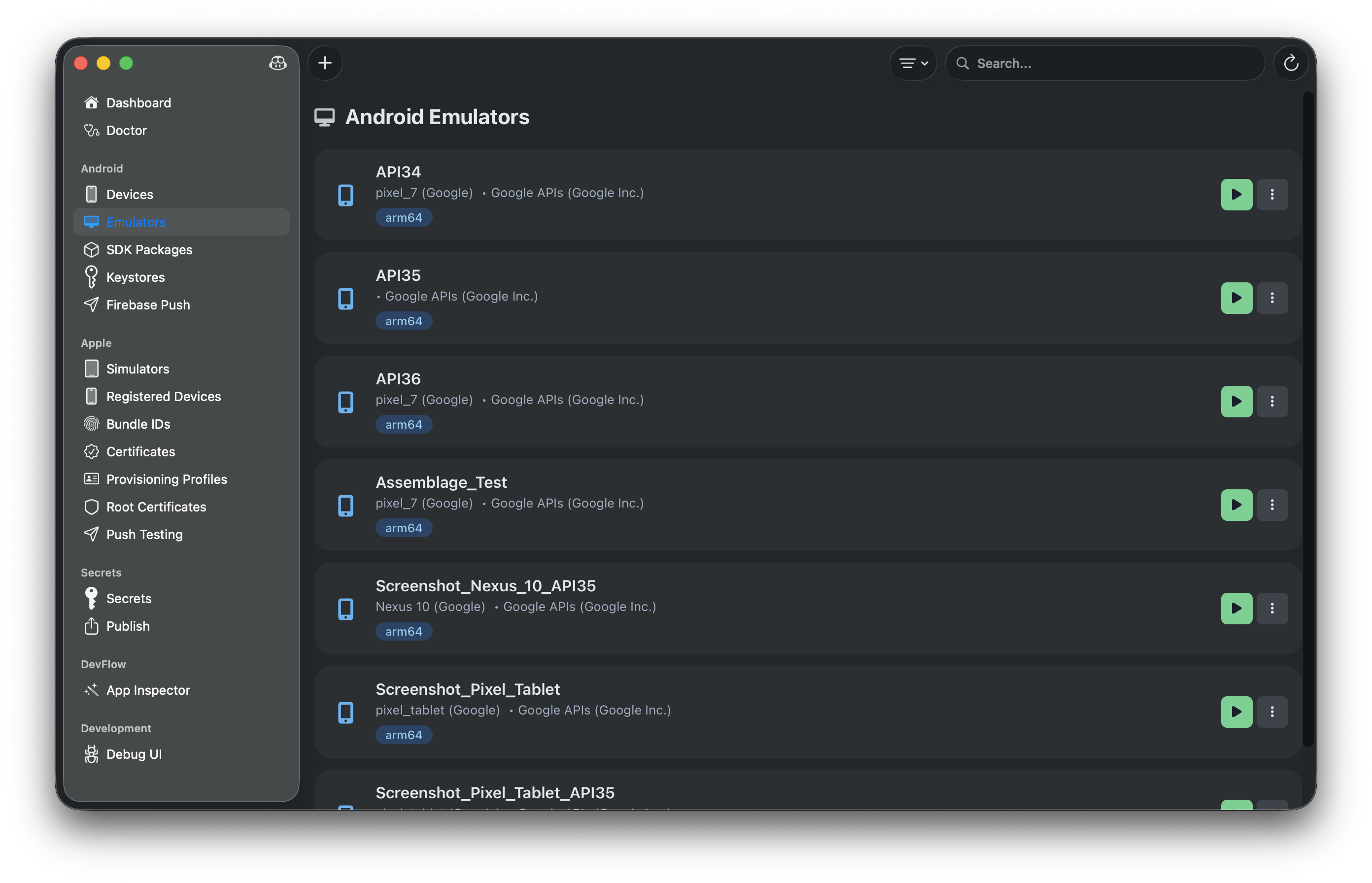The height and width of the screenshot is (883, 1372).
Task: Open Firebase Push with the paper plane icon
Action: point(92,305)
